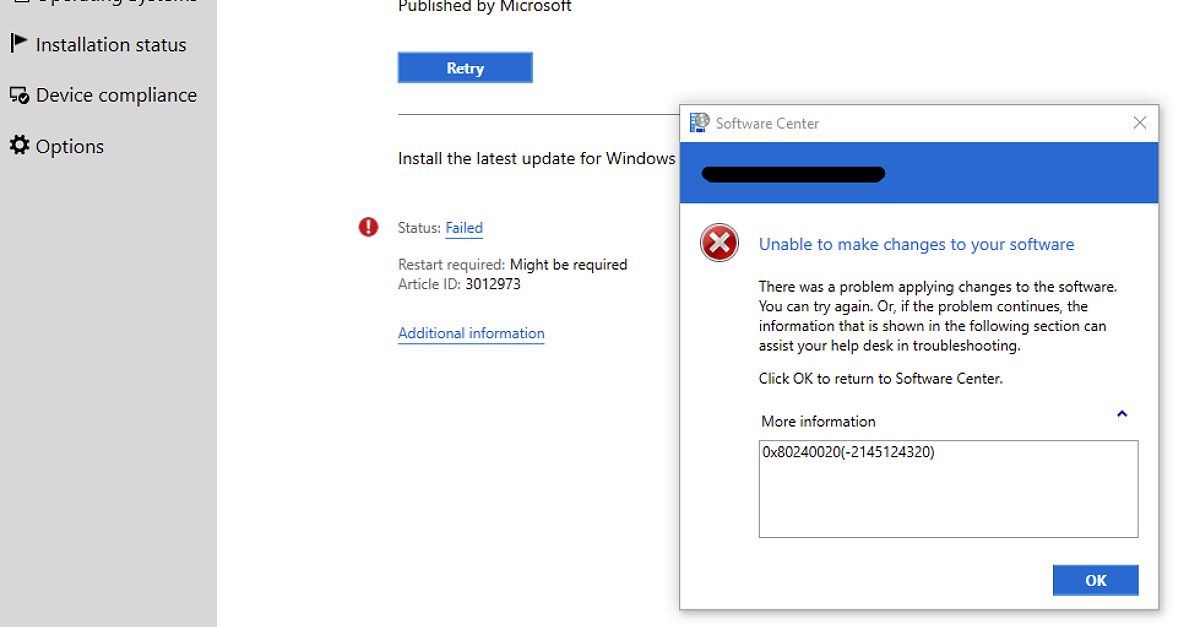The height and width of the screenshot is (627, 1200).
Task: Click the 'More information' label
Action: pos(818,421)
